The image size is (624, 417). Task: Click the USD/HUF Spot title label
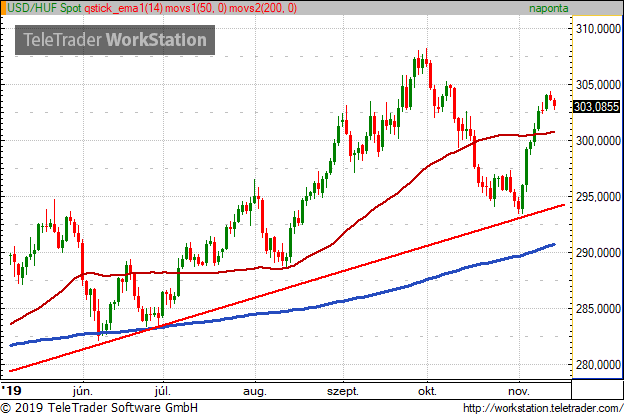[44, 8]
